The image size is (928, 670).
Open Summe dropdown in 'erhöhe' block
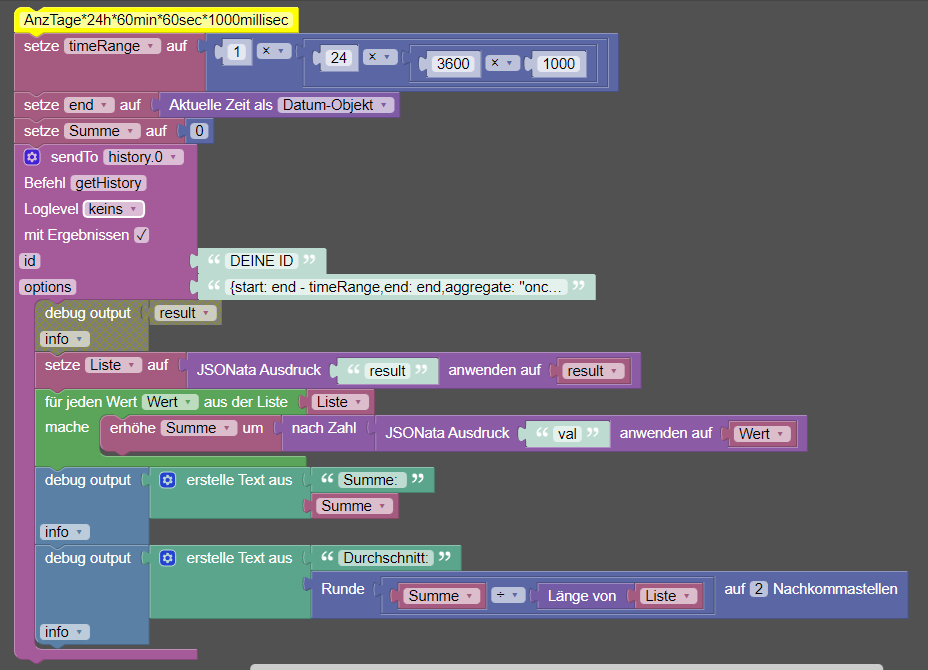199,428
